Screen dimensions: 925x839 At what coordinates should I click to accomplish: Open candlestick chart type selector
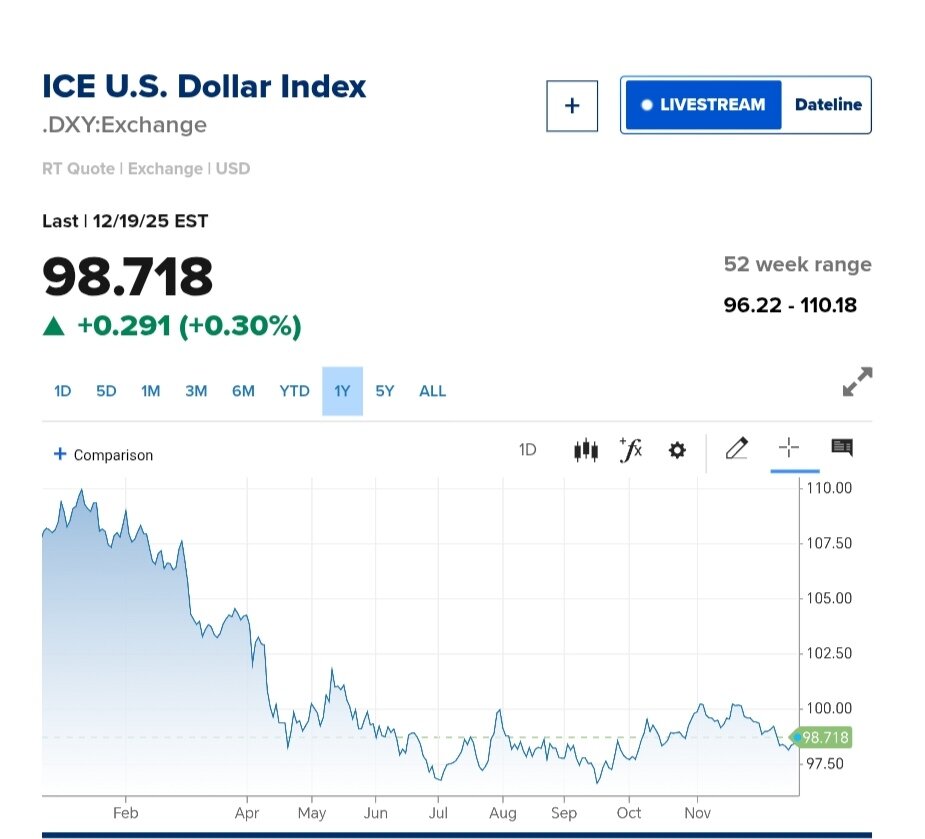[x=586, y=450]
